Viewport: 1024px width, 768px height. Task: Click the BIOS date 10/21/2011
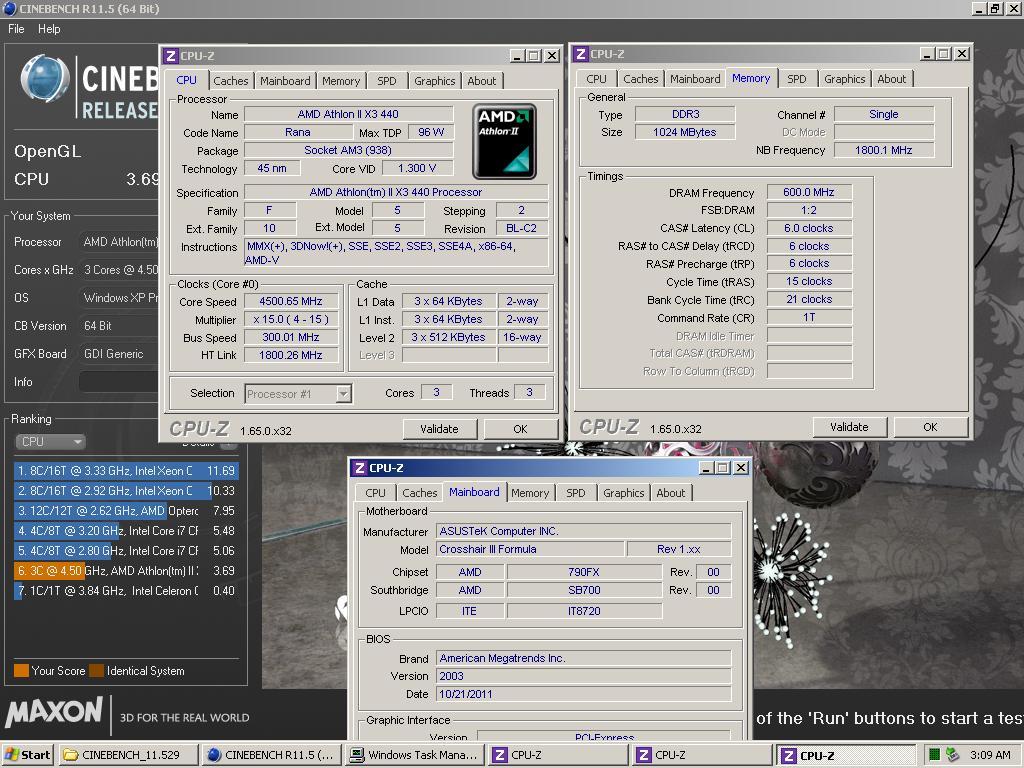coord(583,694)
